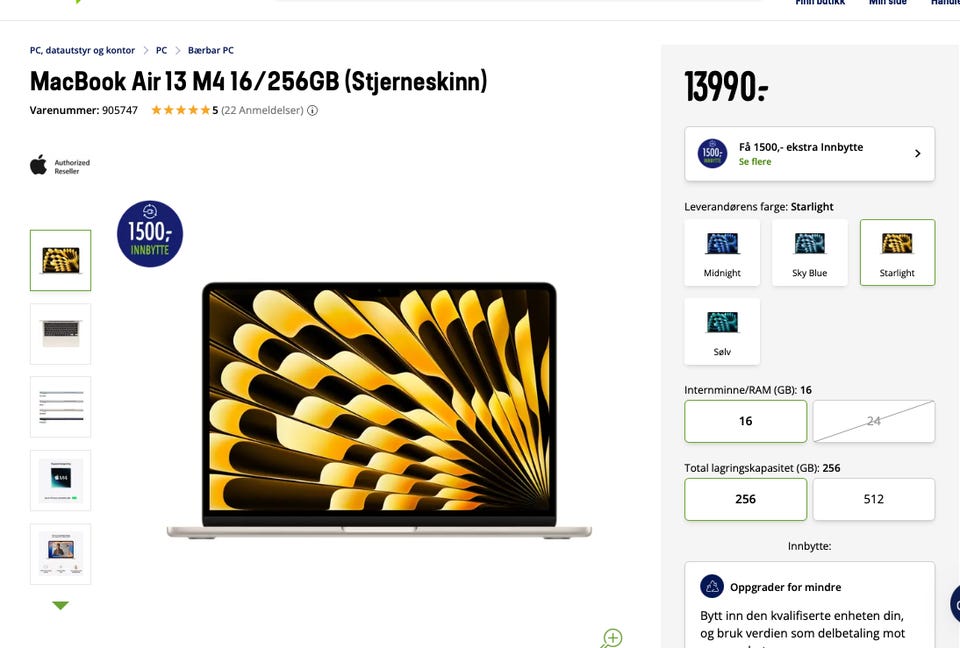Open the 22 Anmeldelser reviews link

point(262,110)
